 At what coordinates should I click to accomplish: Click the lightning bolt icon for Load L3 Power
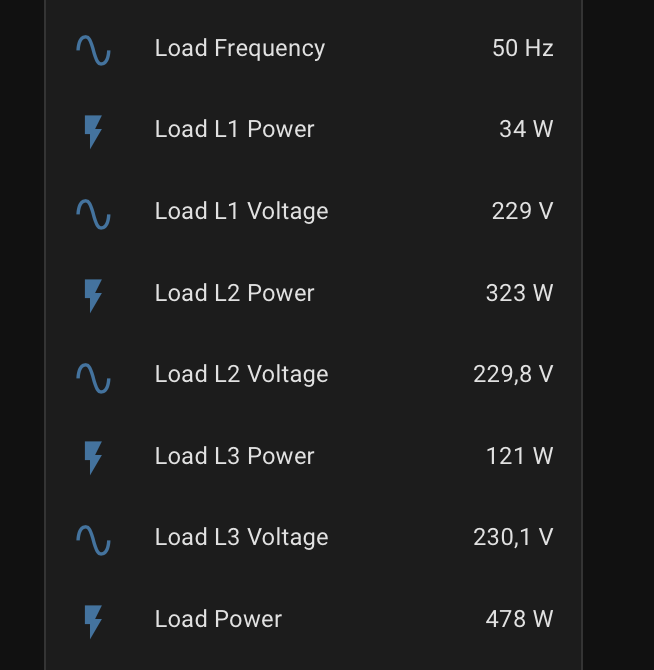tap(93, 458)
